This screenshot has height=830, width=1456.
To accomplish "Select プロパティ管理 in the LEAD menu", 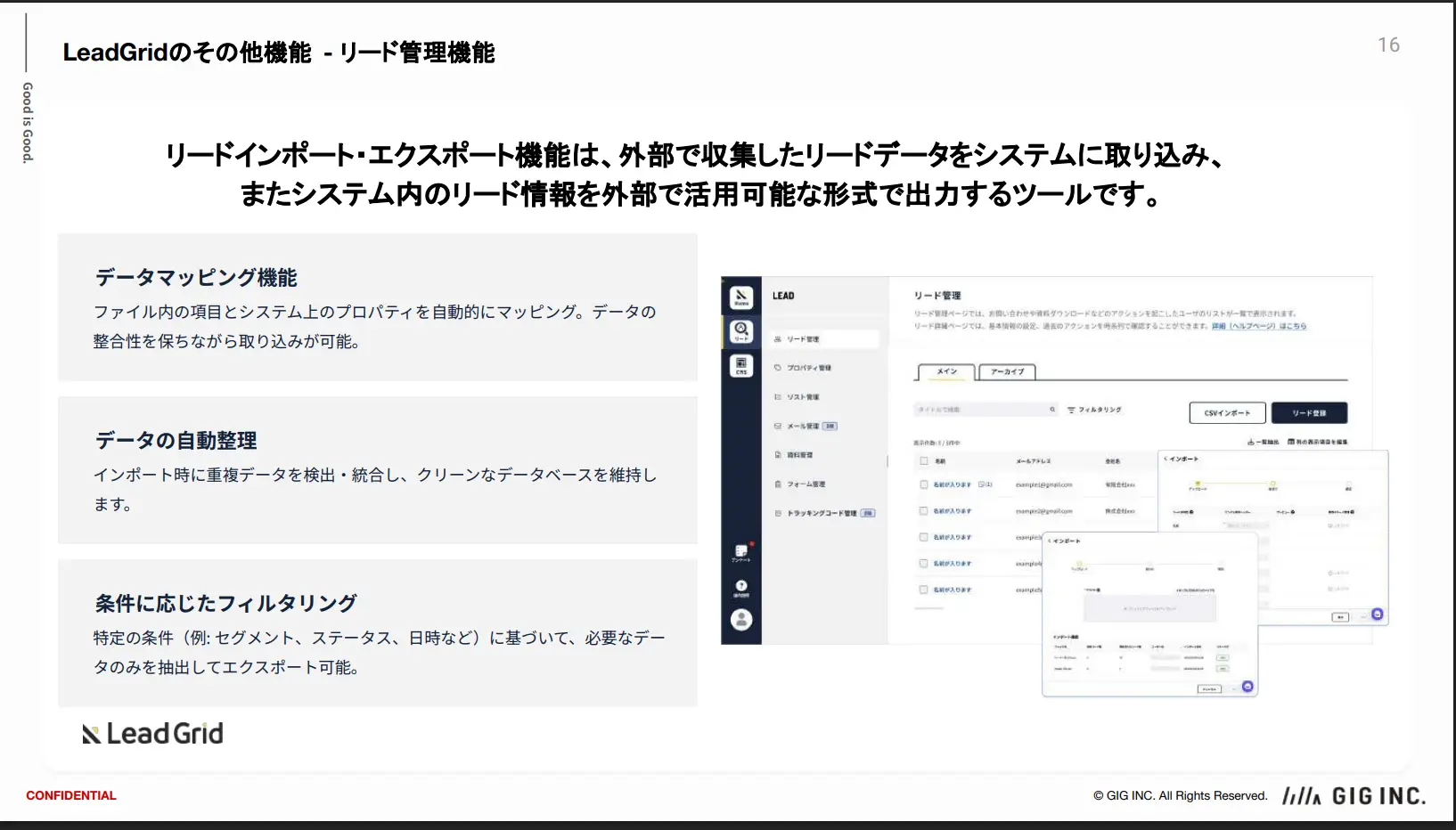I will point(808,368).
